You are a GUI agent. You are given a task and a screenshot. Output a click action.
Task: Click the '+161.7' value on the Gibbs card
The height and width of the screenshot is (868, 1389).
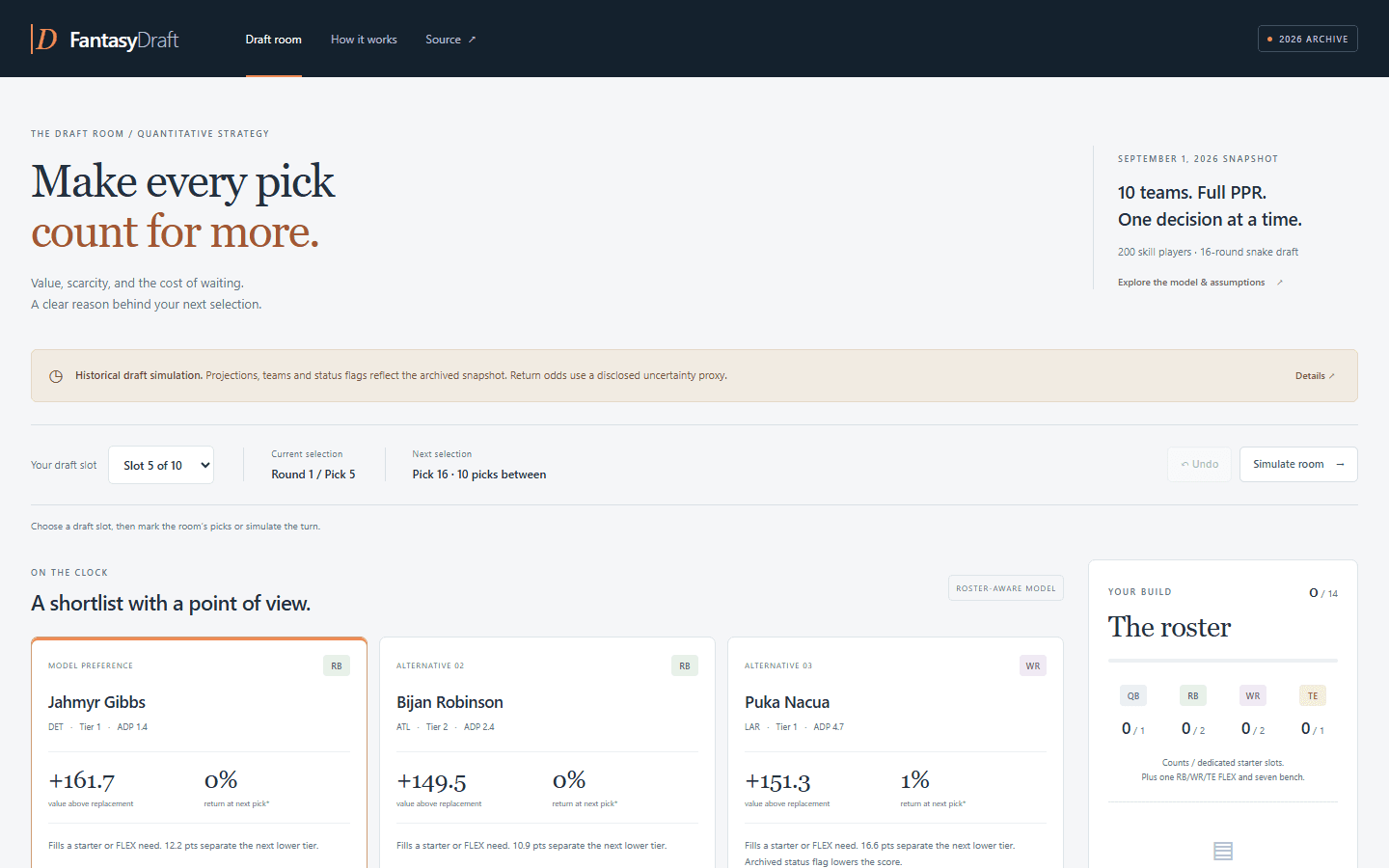(x=82, y=780)
